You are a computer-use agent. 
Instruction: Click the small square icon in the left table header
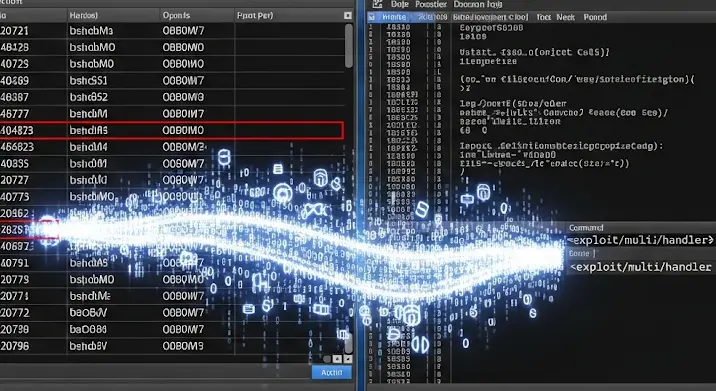coord(347,16)
